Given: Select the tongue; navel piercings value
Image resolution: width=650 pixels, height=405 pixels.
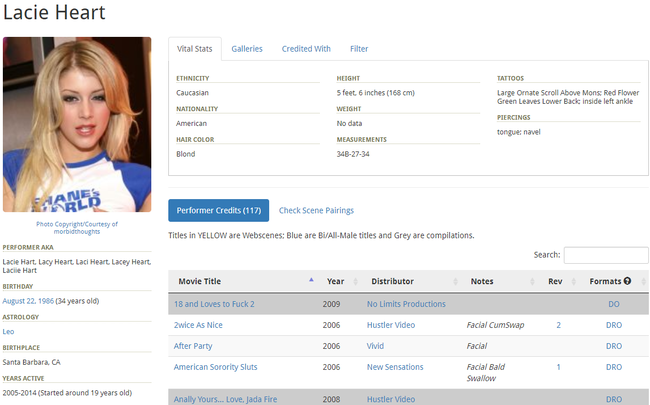Looking at the screenshot, I should pyautogui.click(x=519, y=132).
